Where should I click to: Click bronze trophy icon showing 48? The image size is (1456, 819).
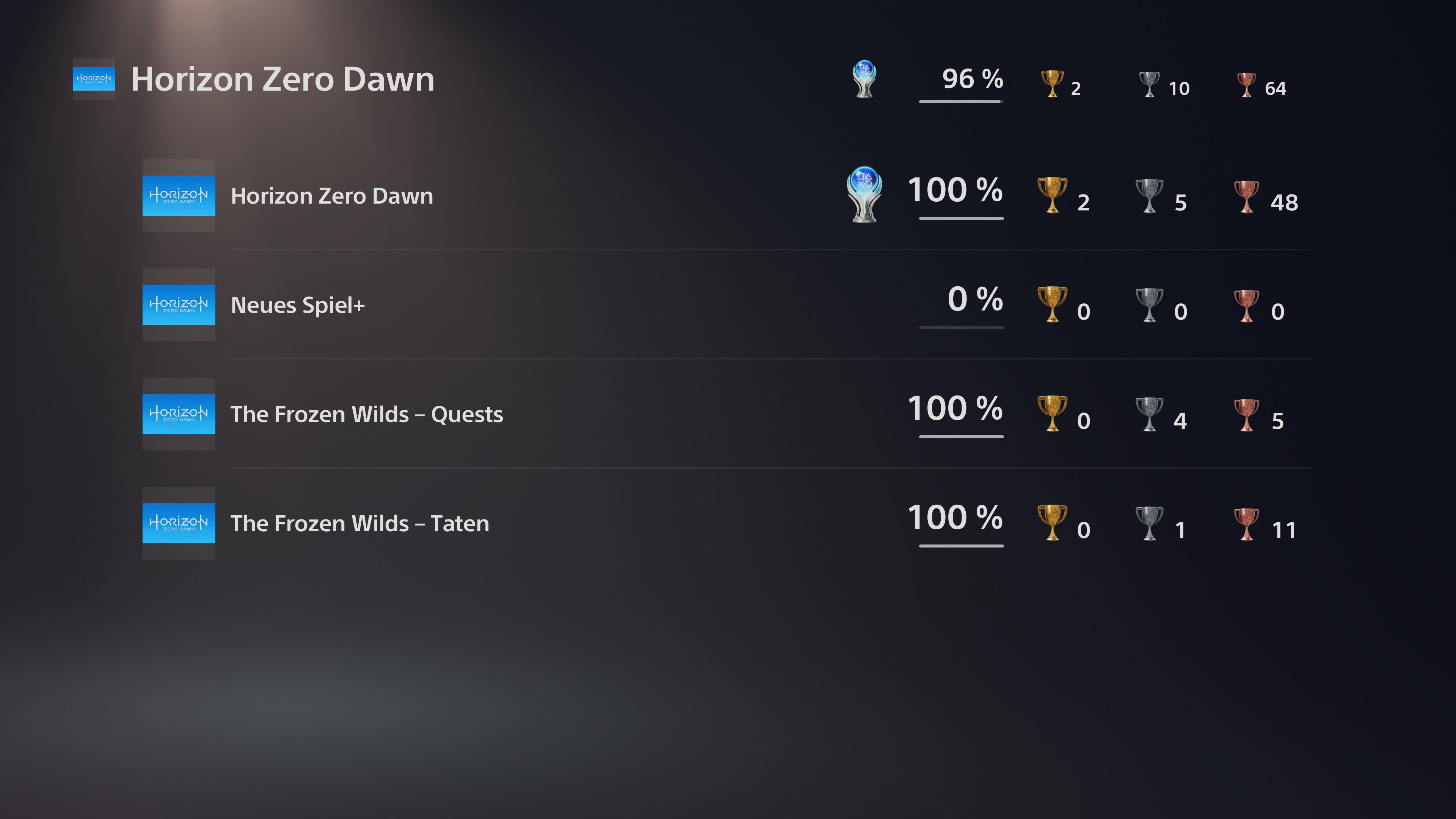click(1246, 197)
